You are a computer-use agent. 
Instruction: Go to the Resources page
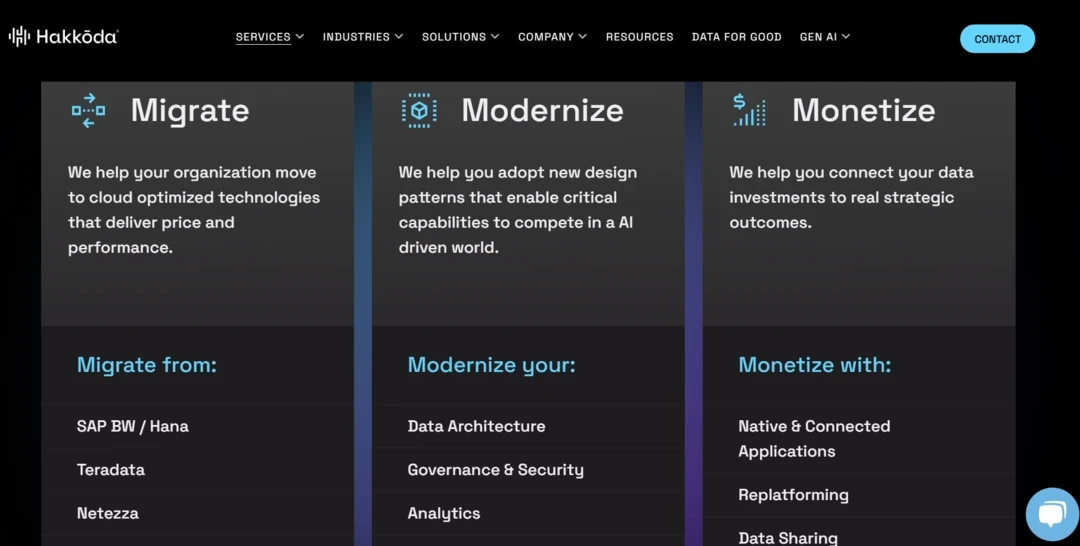(x=639, y=37)
